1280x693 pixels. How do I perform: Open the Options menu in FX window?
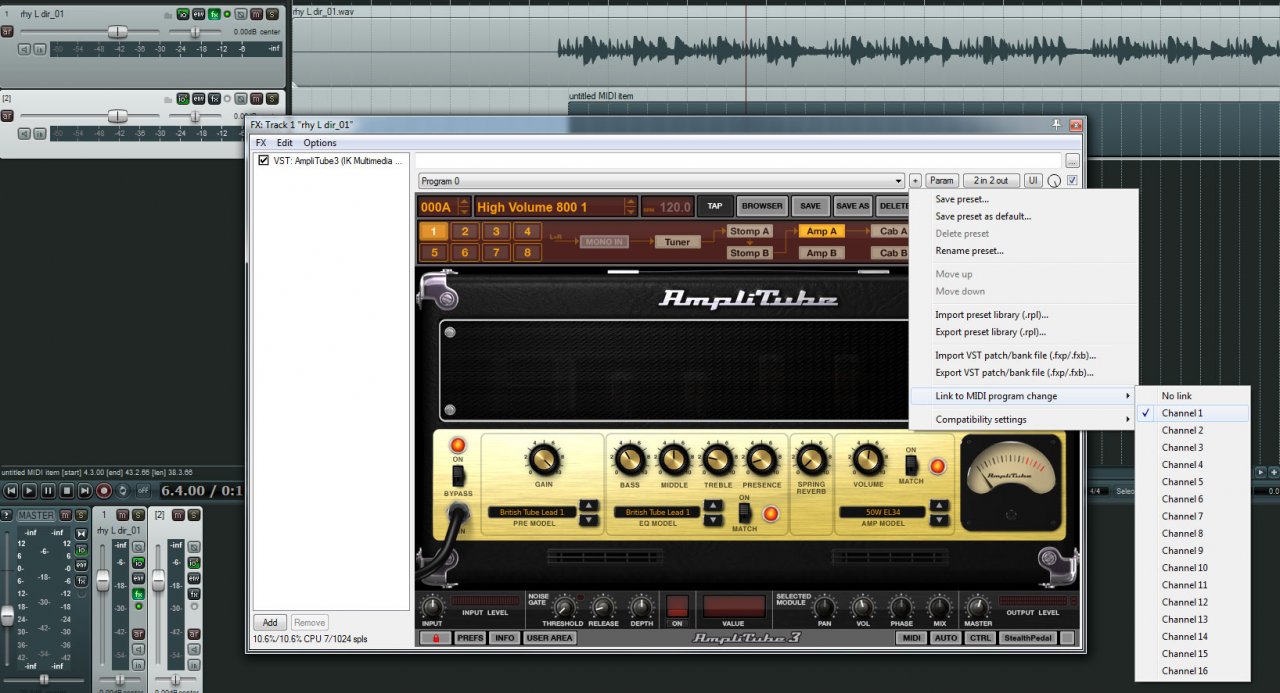(x=320, y=143)
